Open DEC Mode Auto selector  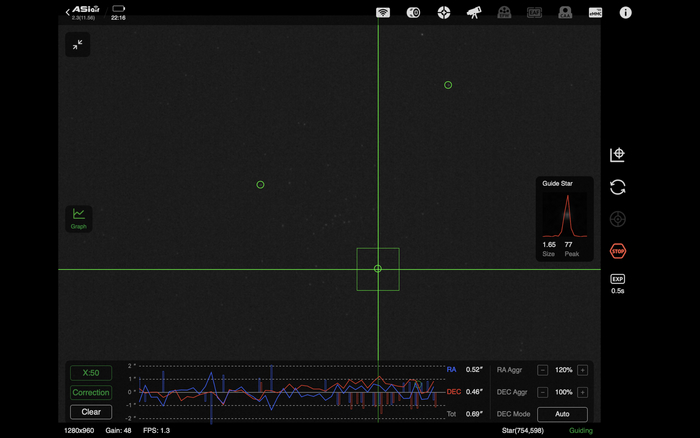pyautogui.click(x=562, y=414)
